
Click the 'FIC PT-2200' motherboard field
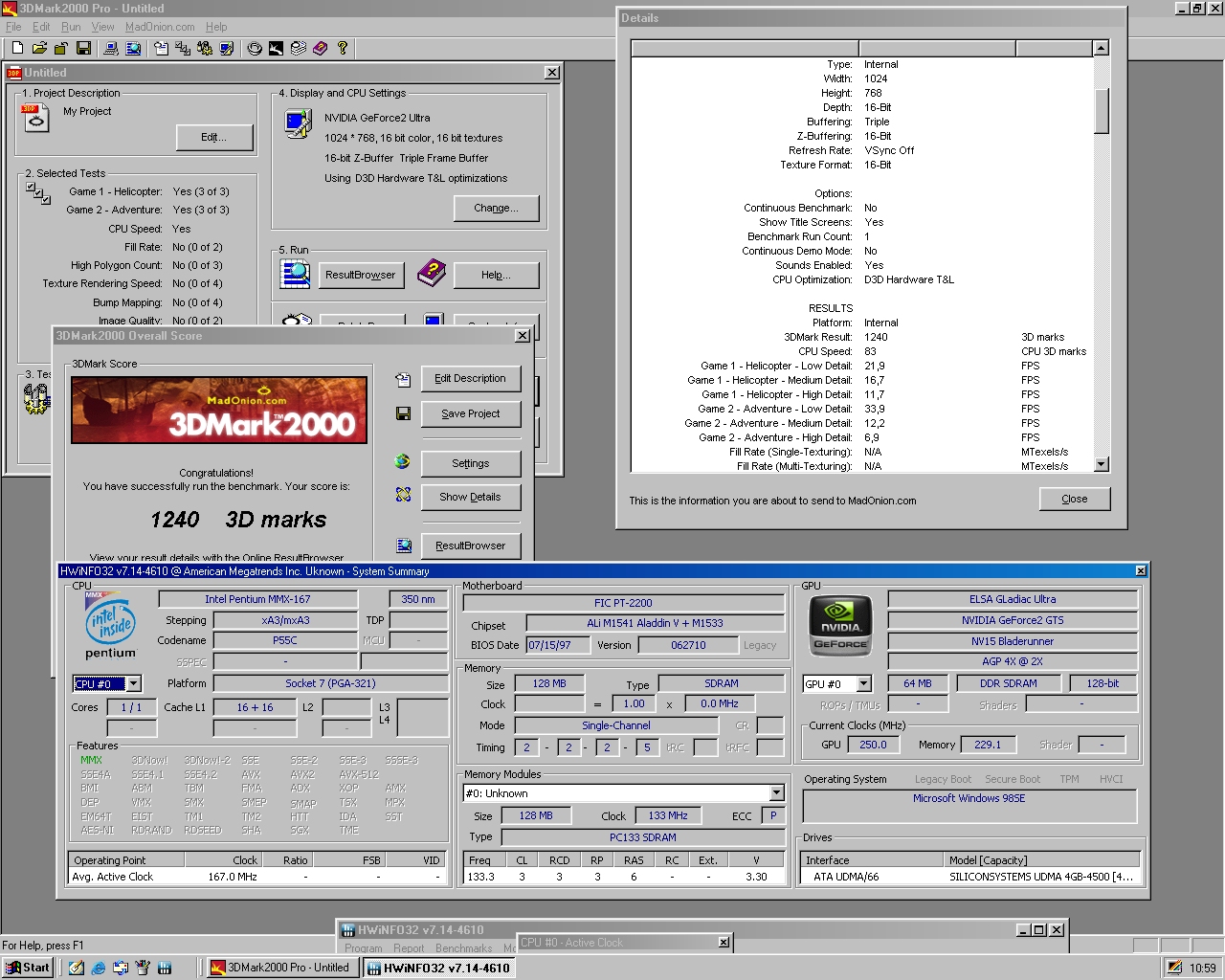tap(623, 603)
